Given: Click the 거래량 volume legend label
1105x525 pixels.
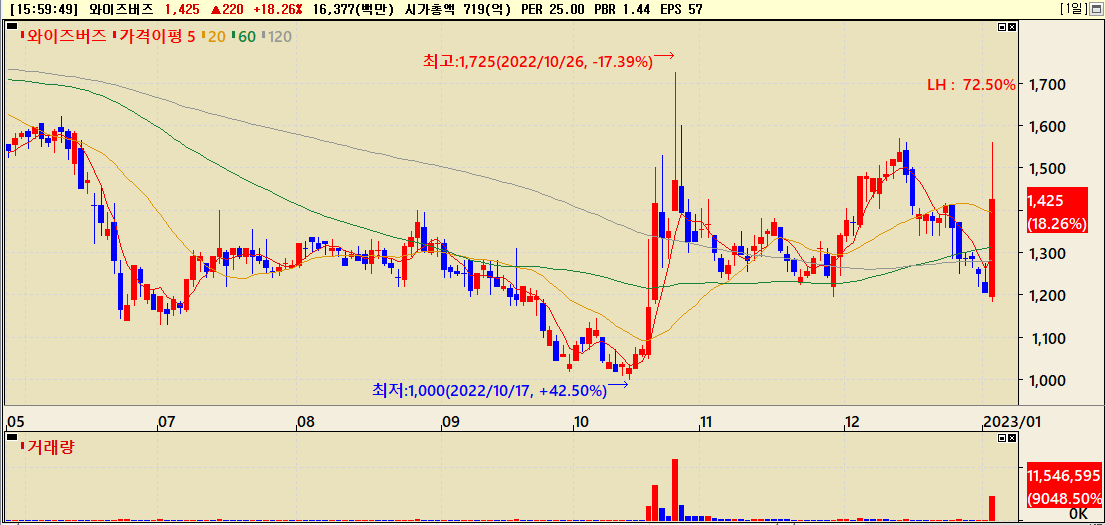Looking at the screenshot, I should click(x=49, y=446).
